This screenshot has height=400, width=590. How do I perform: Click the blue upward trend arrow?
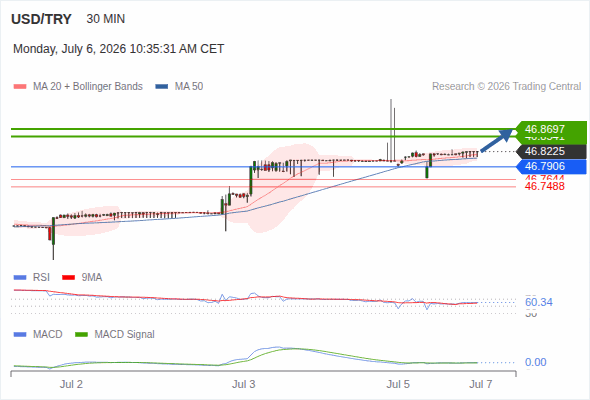pos(497,140)
